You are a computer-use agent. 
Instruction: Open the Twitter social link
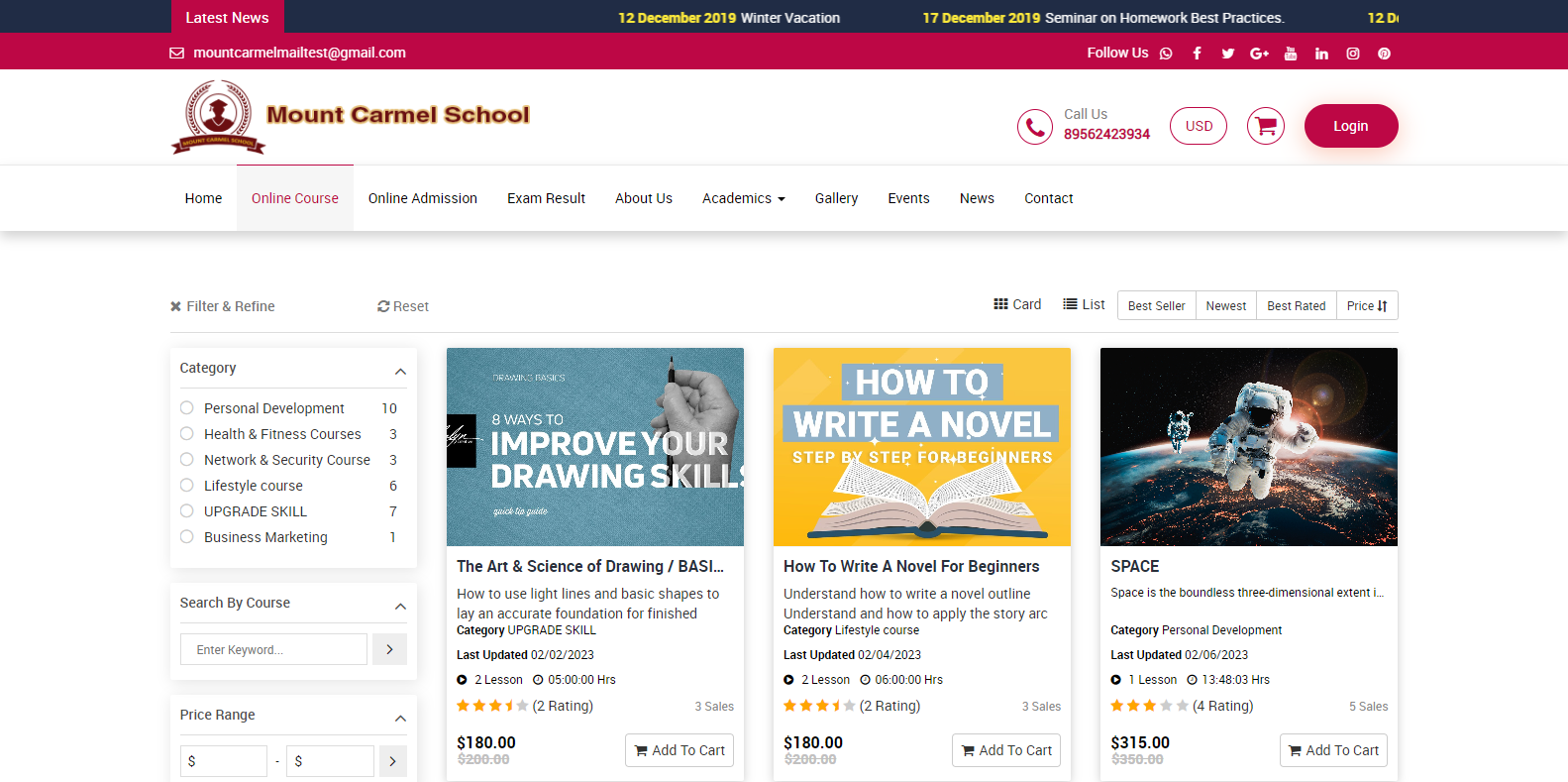point(1227,54)
